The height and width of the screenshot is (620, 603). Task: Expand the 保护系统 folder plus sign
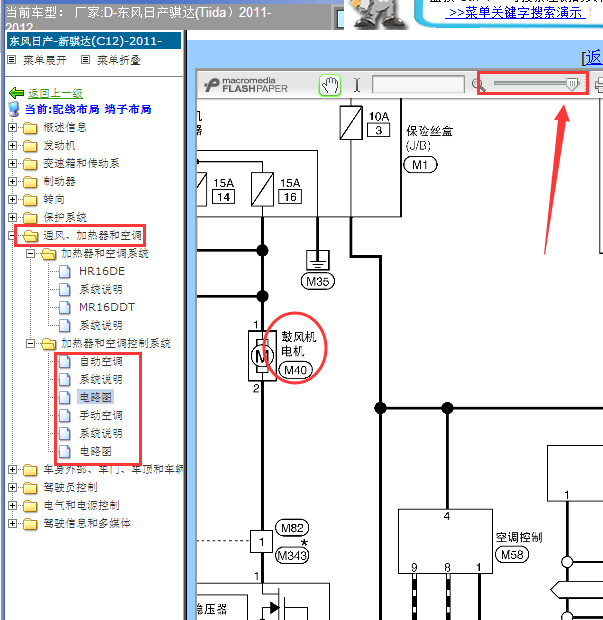click(12, 217)
